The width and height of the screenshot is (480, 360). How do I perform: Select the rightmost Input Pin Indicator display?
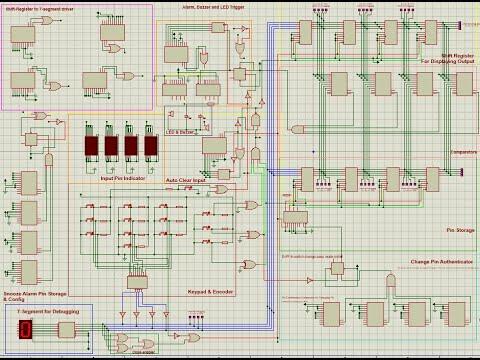tap(151, 146)
